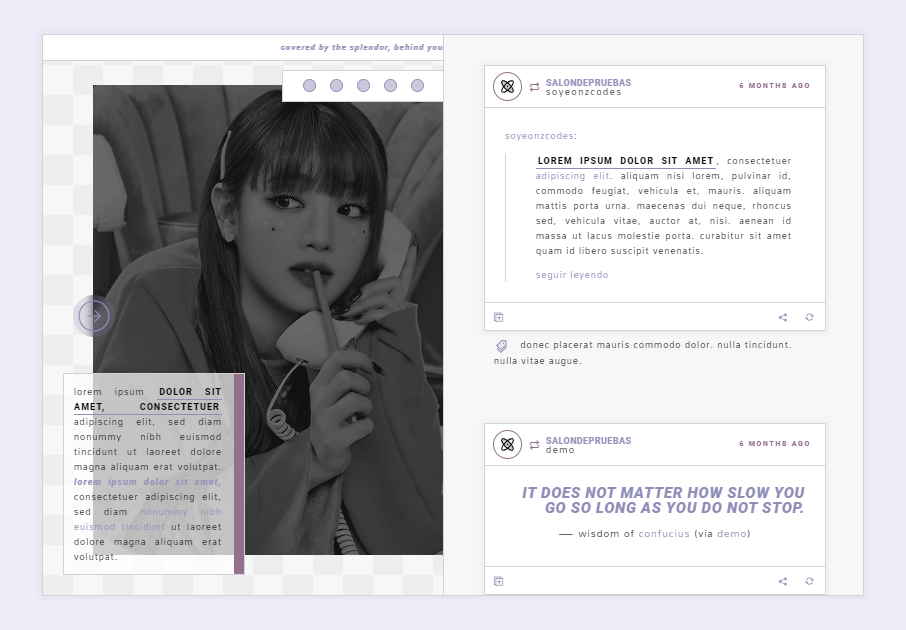Click the quote 'It does not matter how slow you go'
Viewport: 906px width, 630px height.
[x=663, y=500]
